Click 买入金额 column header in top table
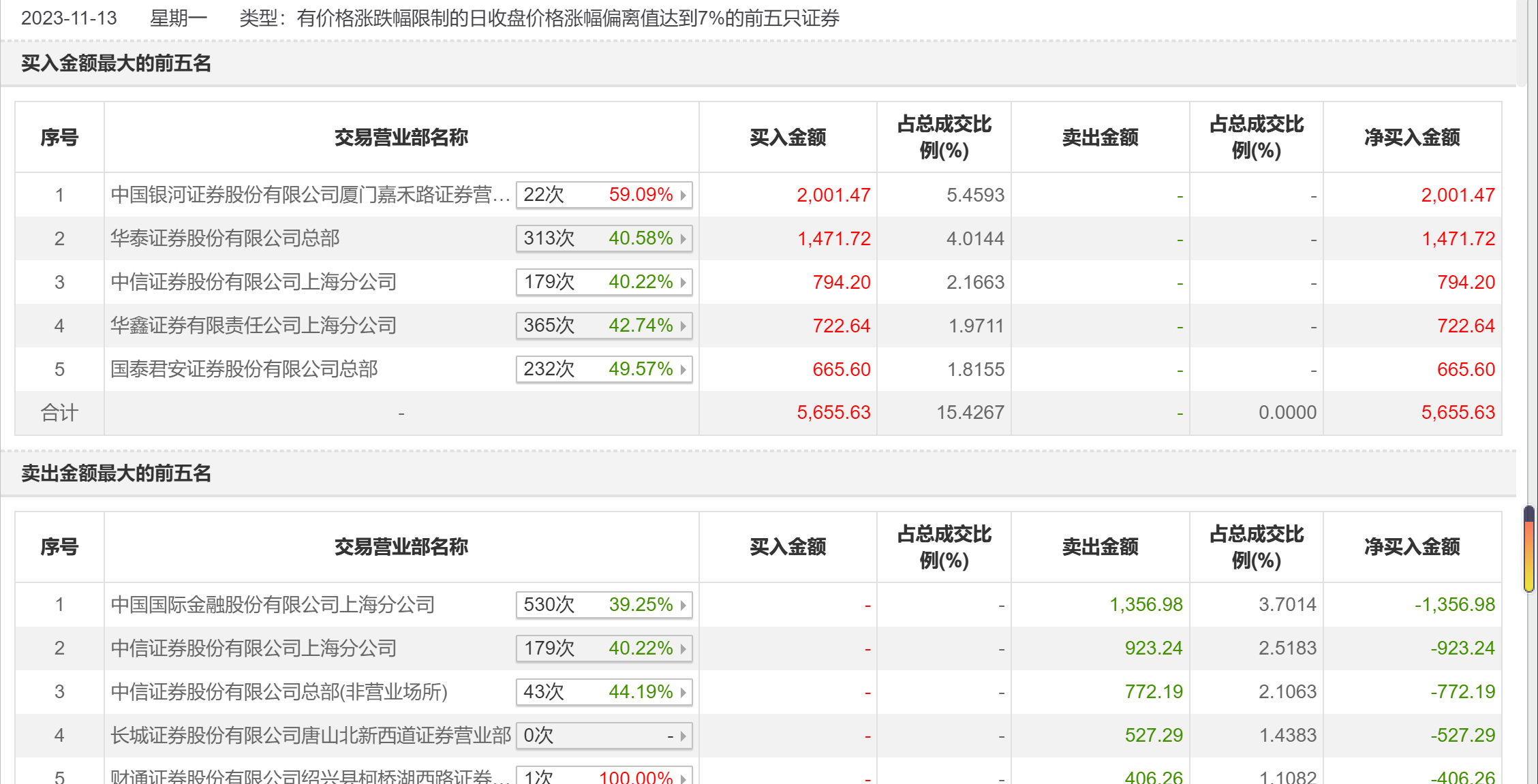 [788, 138]
